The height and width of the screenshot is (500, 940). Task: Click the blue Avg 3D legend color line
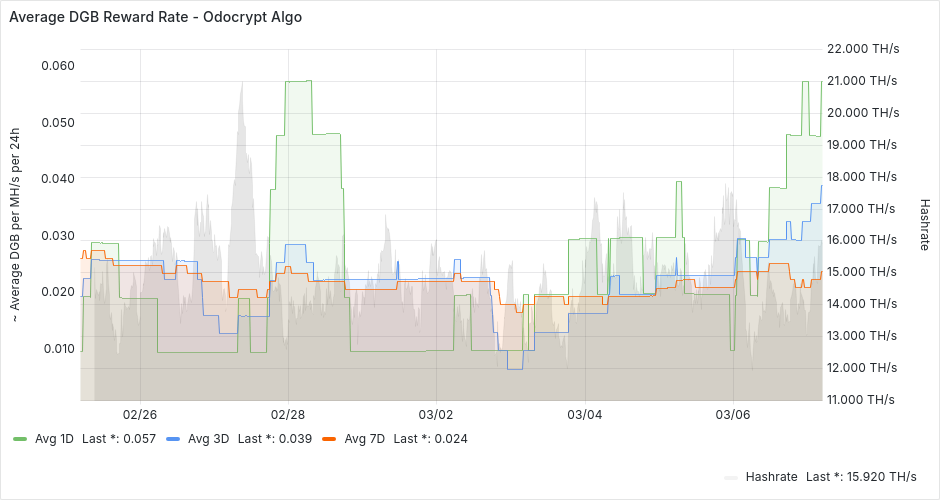[x=172, y=439]
